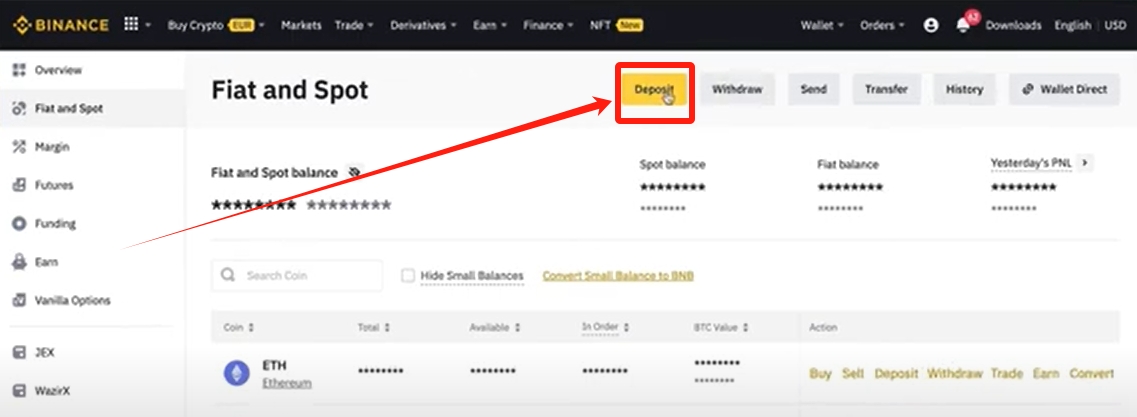Image resolution: width=1137 pixels, height=417 pixels.
Task: Click the Wallet Direct button
Action: click(1064, 89)
